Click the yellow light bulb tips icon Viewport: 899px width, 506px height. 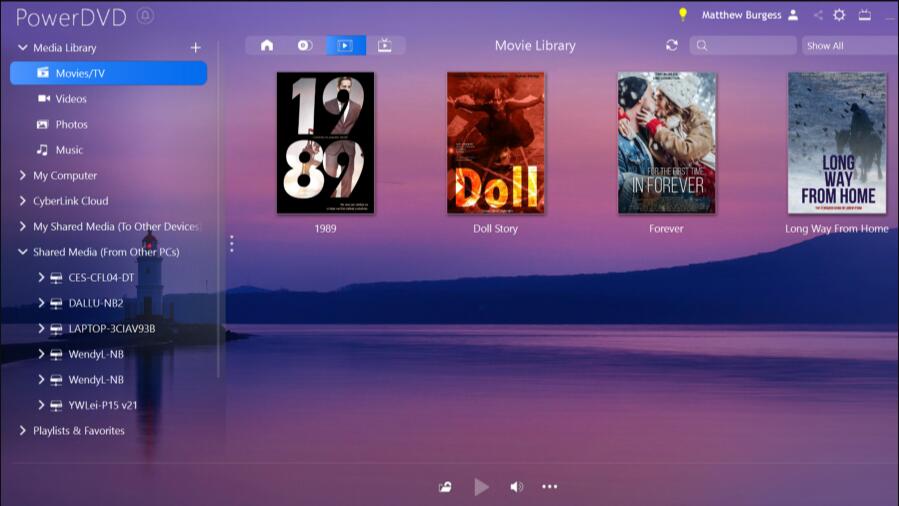coord(682,14)
